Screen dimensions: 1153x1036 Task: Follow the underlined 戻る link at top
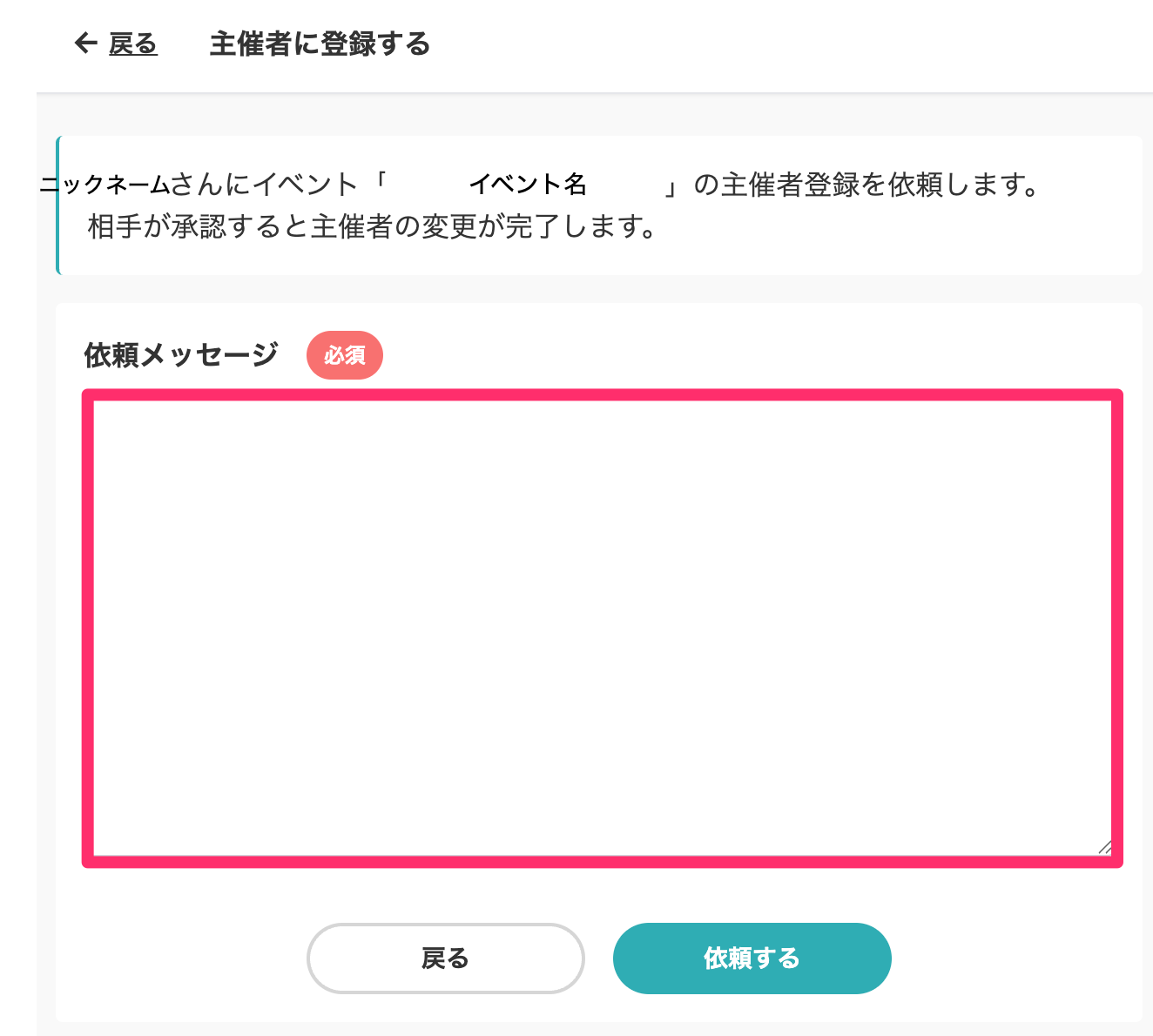pyautogui.click(x=132, y=44)
